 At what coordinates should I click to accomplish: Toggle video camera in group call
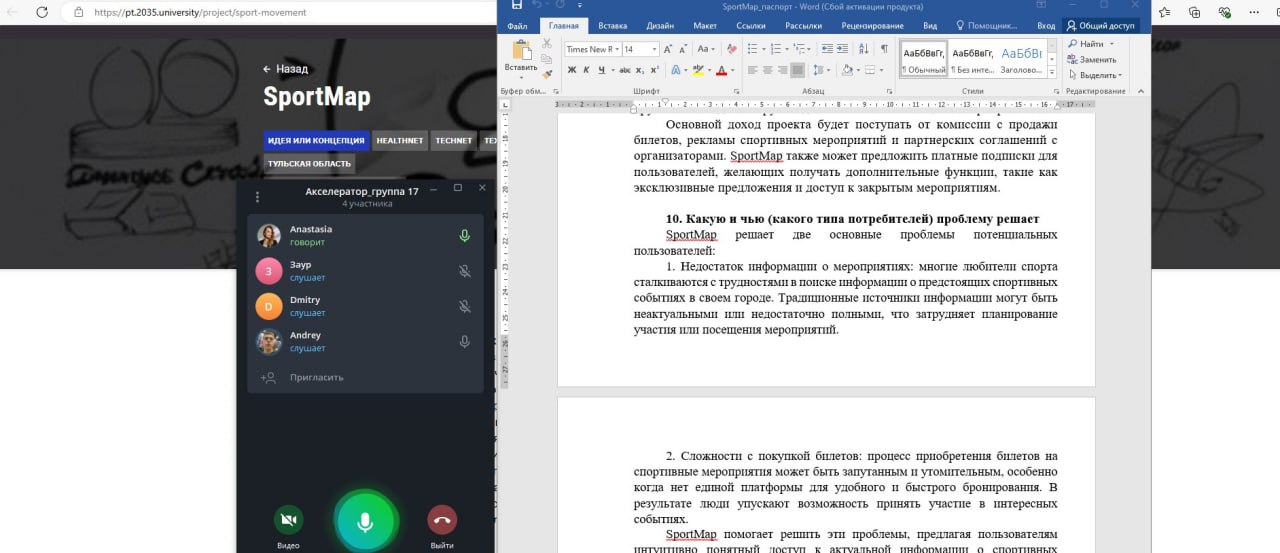point(288,520)
